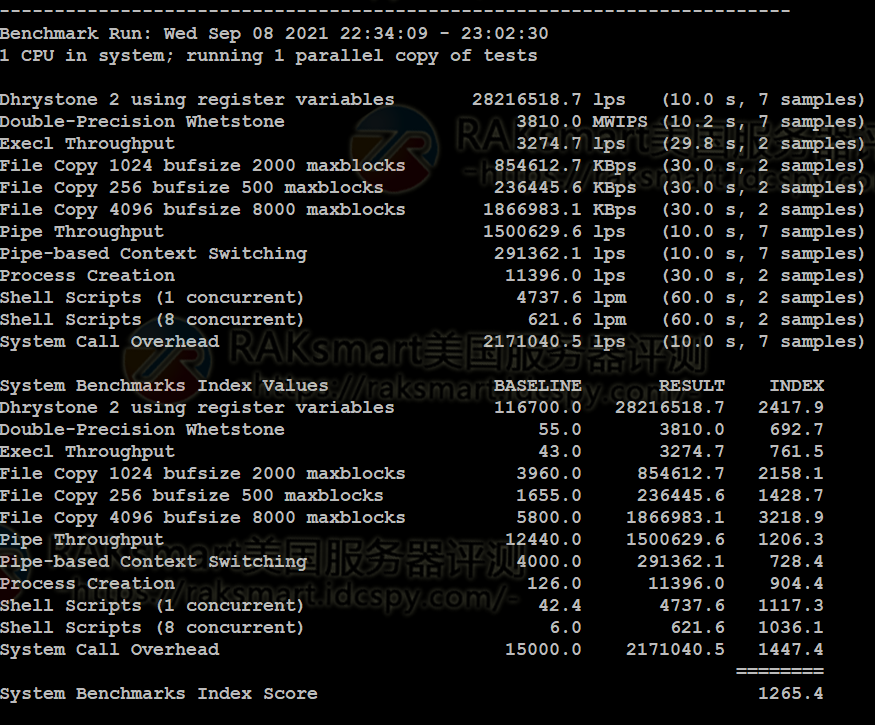
Task: Click the System Call Overhead baseline 15000.0
Action: (x=543, y=650)
